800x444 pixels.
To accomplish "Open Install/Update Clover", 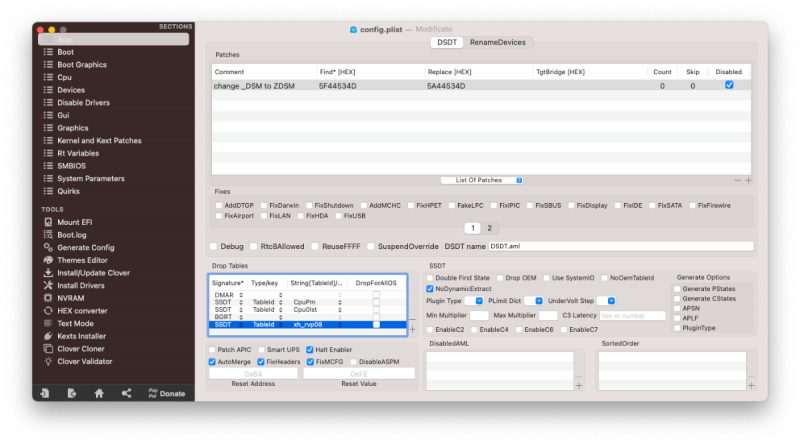I will coord(93,273).
